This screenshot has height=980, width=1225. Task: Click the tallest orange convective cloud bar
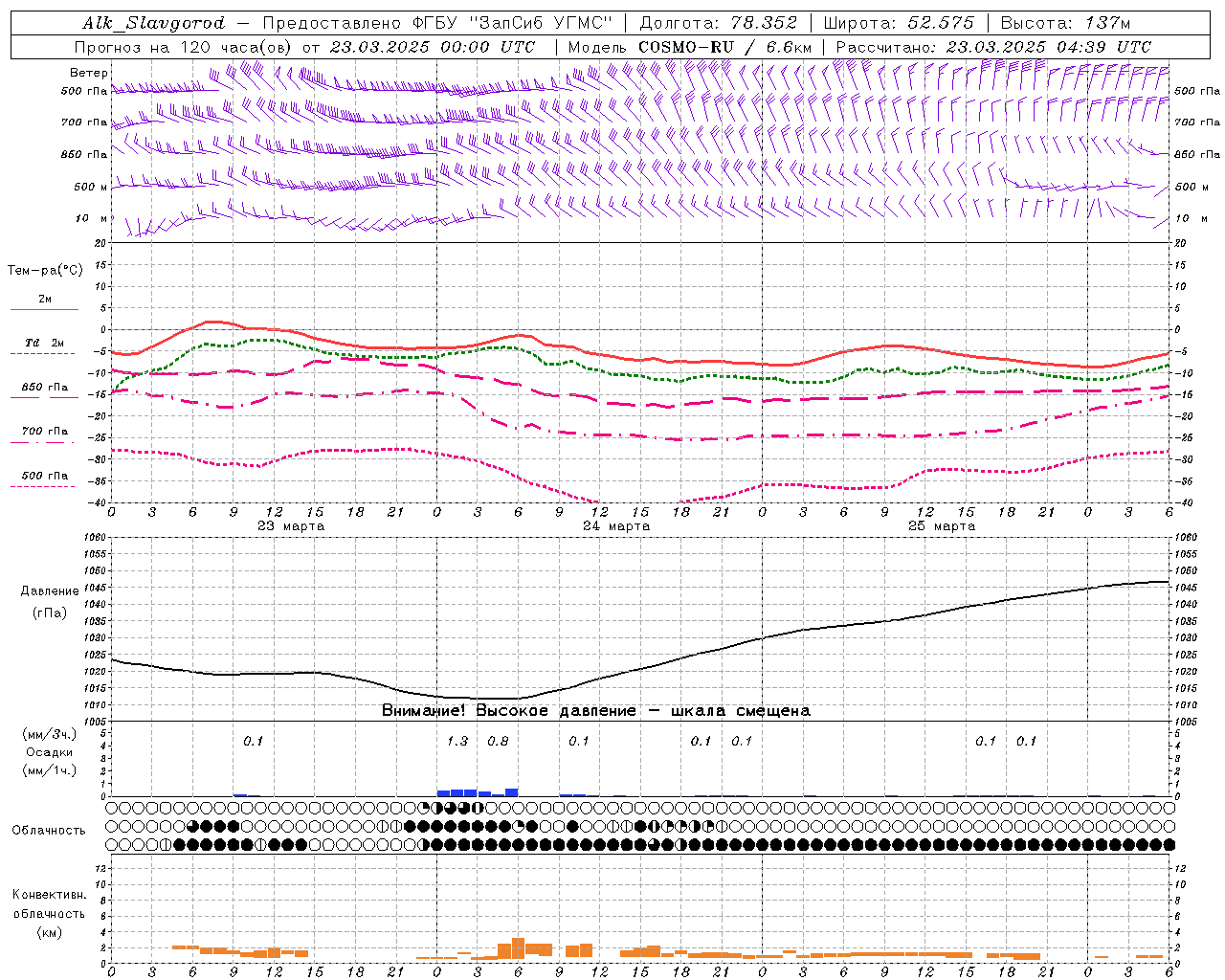pos(518,948)
